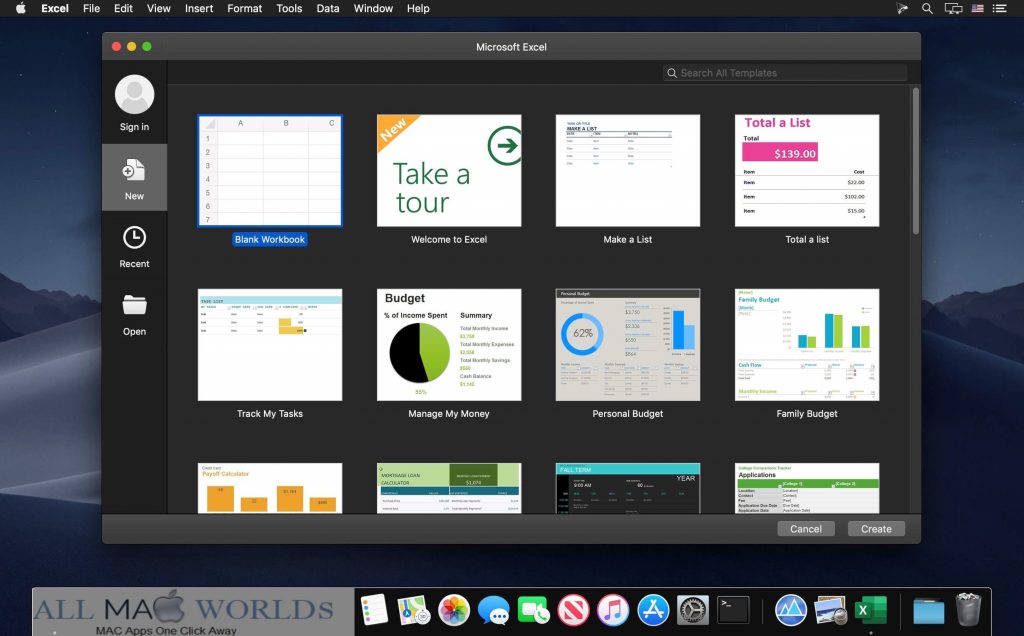1024x636 pixels.
Task: Open the View menu
Action: tap(159, 8)
